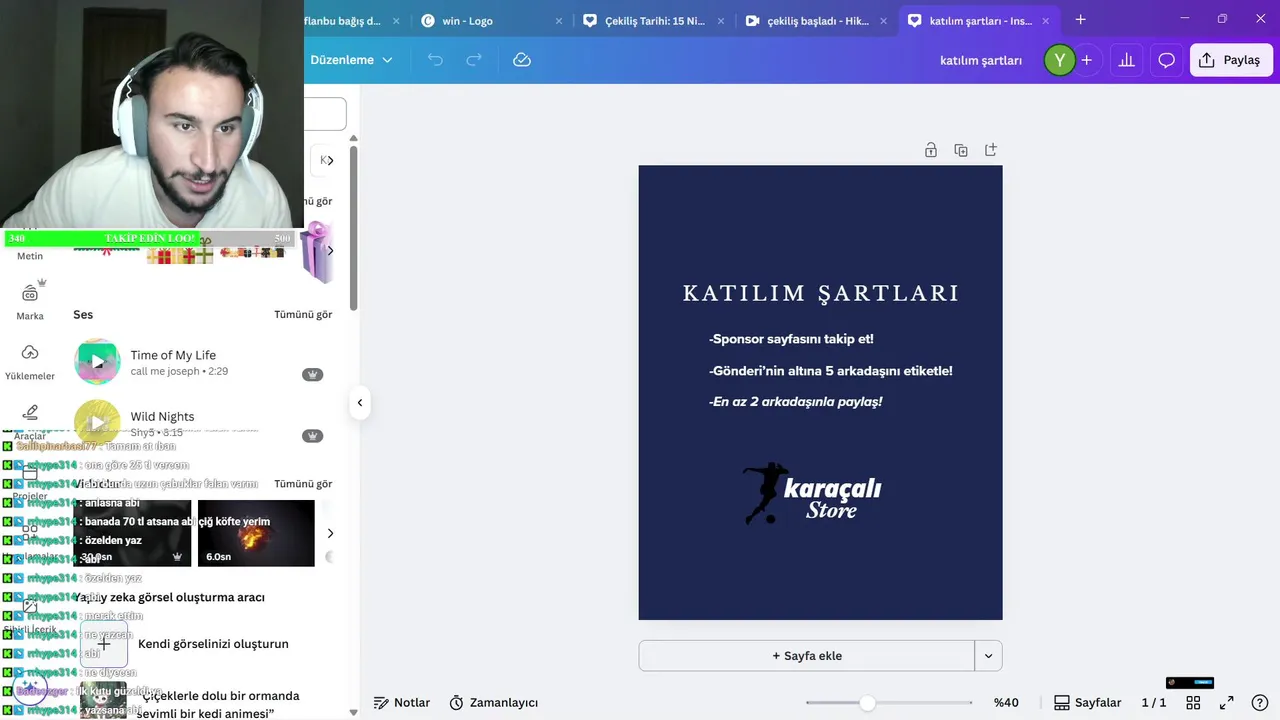Open the Düzenleme mode dropdown
The height and width of the screenshot is (720, 1280).
click(x=351, y=60)
